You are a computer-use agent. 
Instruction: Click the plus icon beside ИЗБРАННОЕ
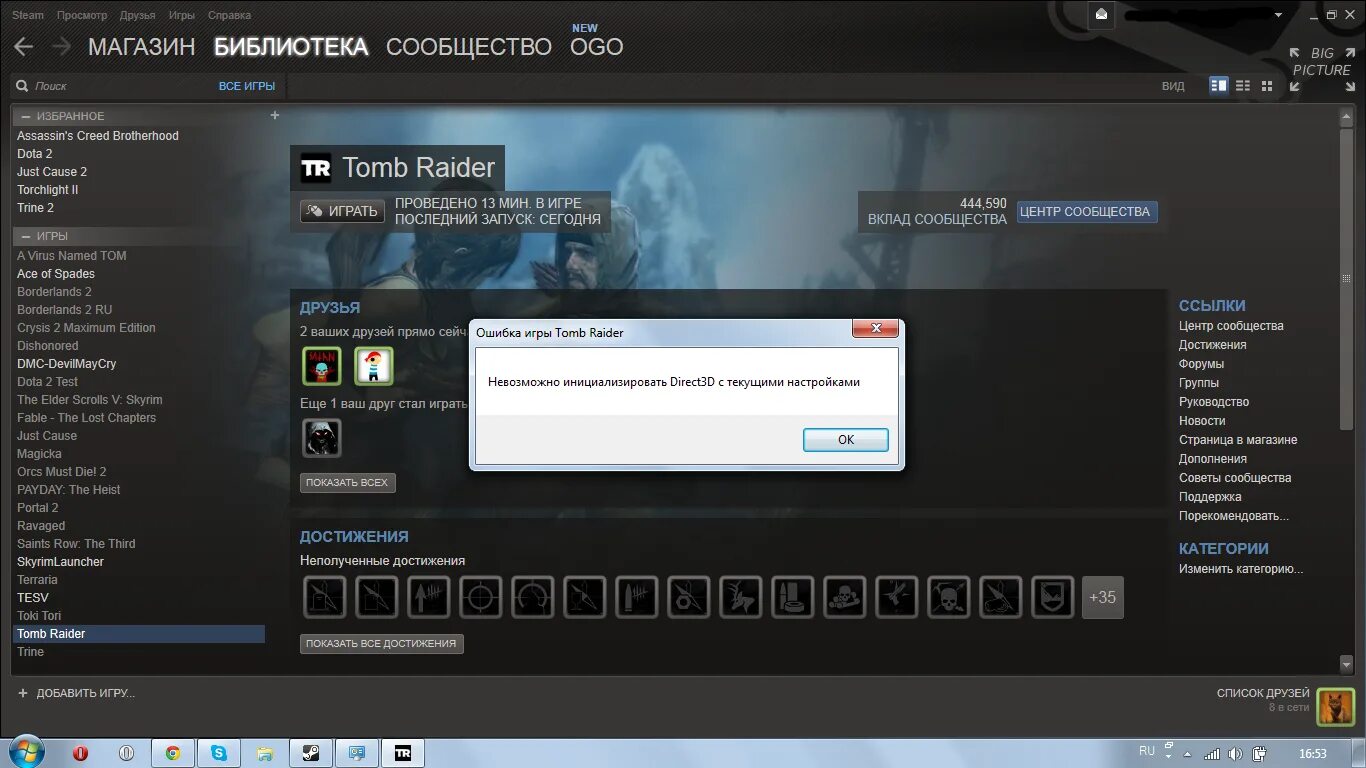(275, 115)
